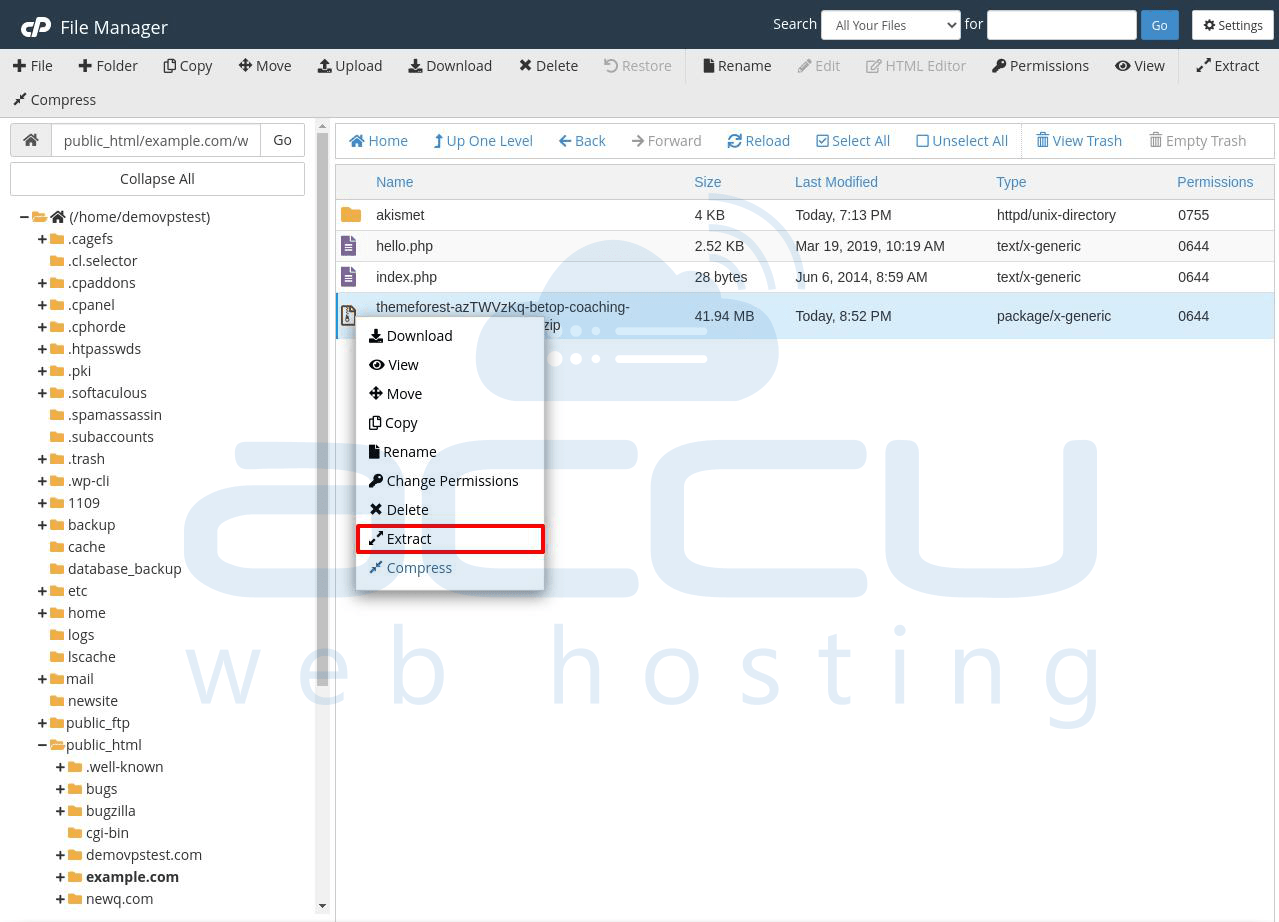Open View Trash
1279x922 pixels.
pyautogui.click(x=1079, y=141)
